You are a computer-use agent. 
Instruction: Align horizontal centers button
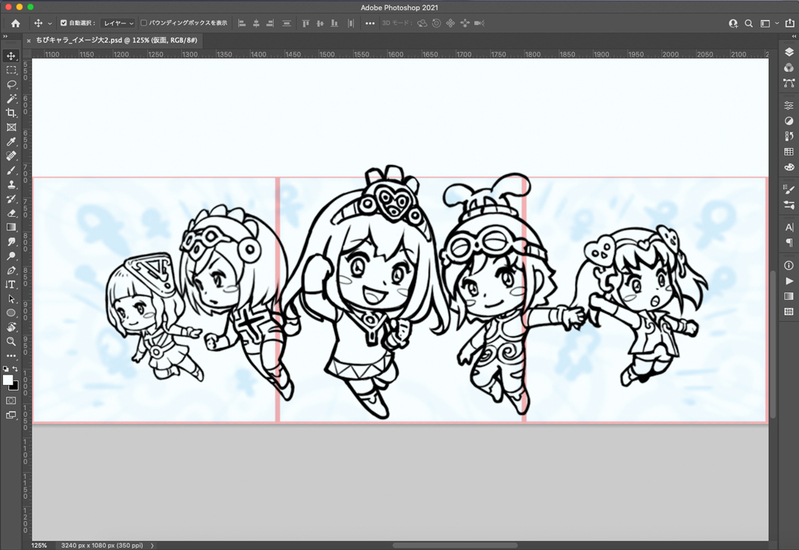[x=256, y=23]
